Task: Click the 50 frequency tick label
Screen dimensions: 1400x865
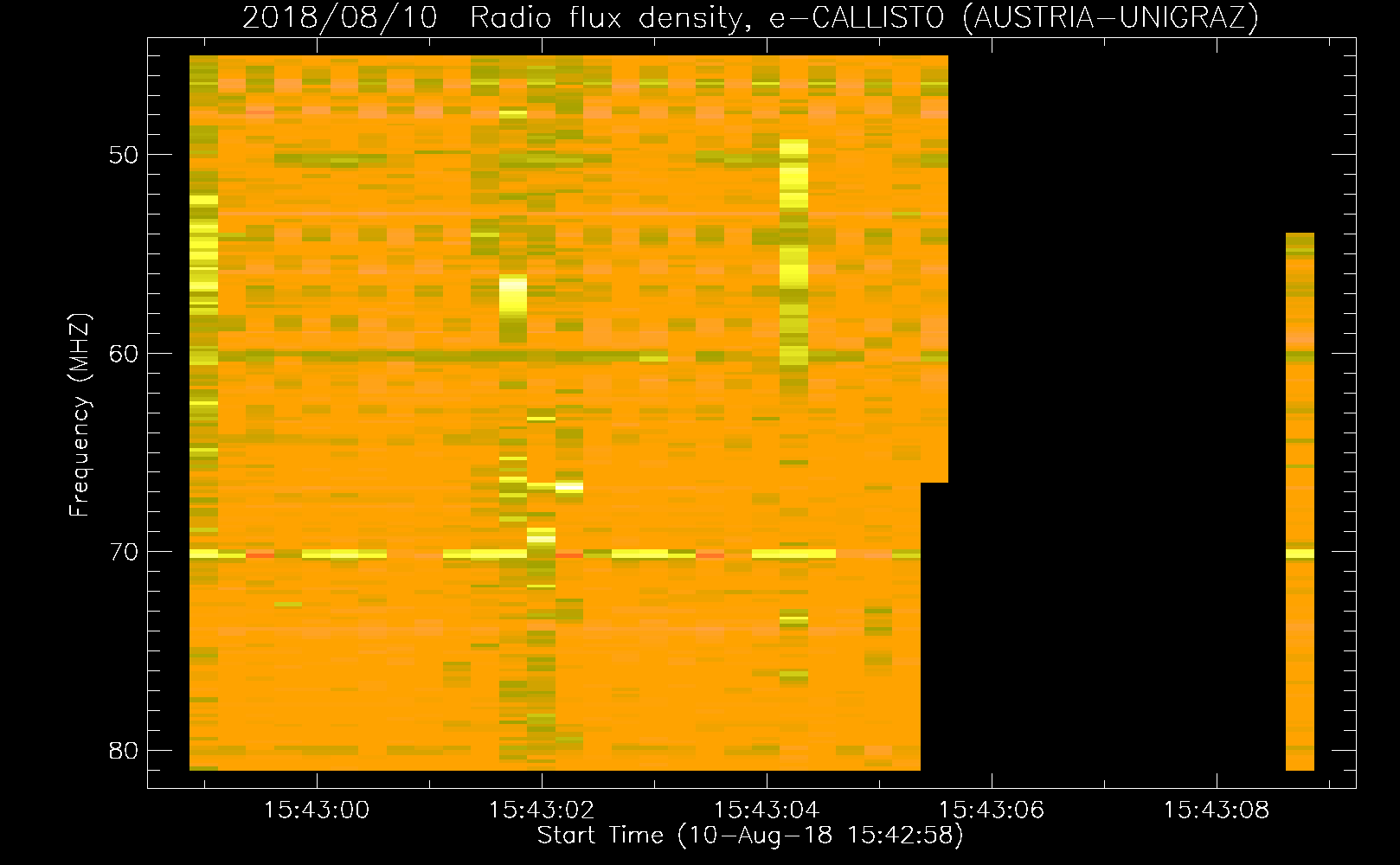Action: (x=124, y=155)
